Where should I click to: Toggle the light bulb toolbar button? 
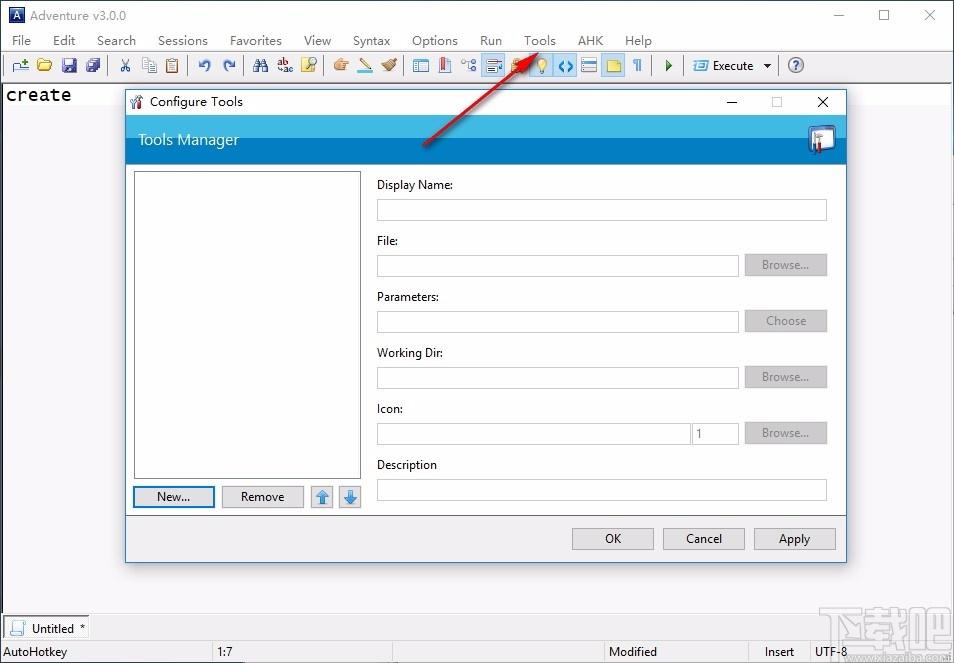click(541, 65)
